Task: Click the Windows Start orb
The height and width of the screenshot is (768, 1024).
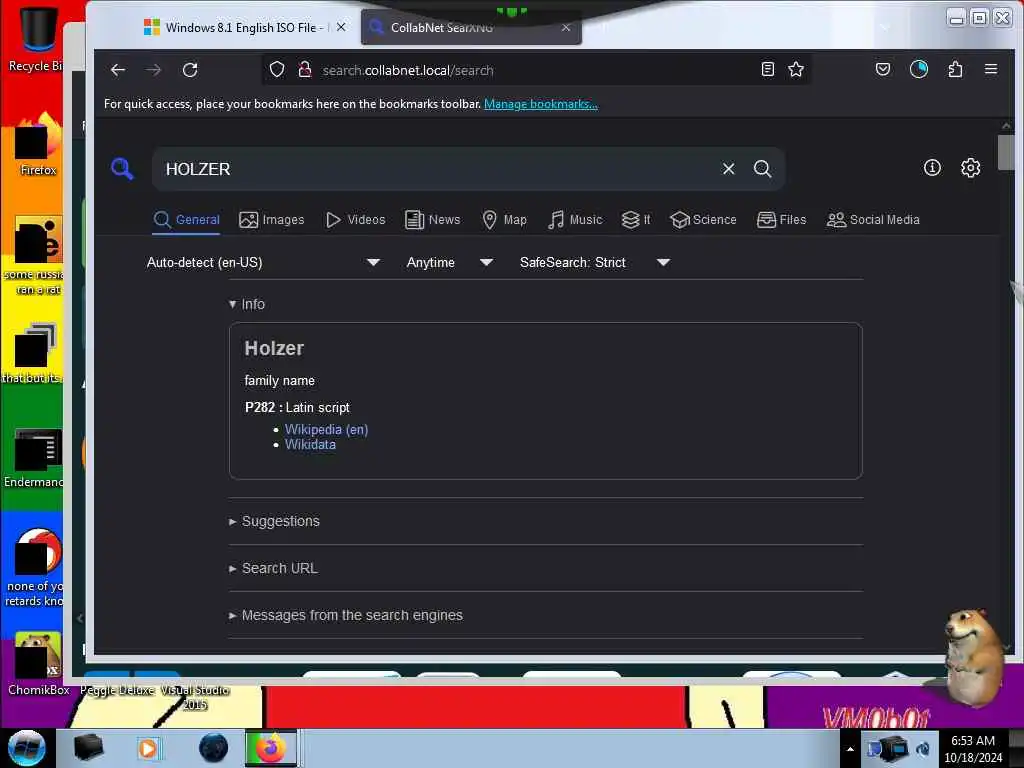Action: tap(27, 748)
